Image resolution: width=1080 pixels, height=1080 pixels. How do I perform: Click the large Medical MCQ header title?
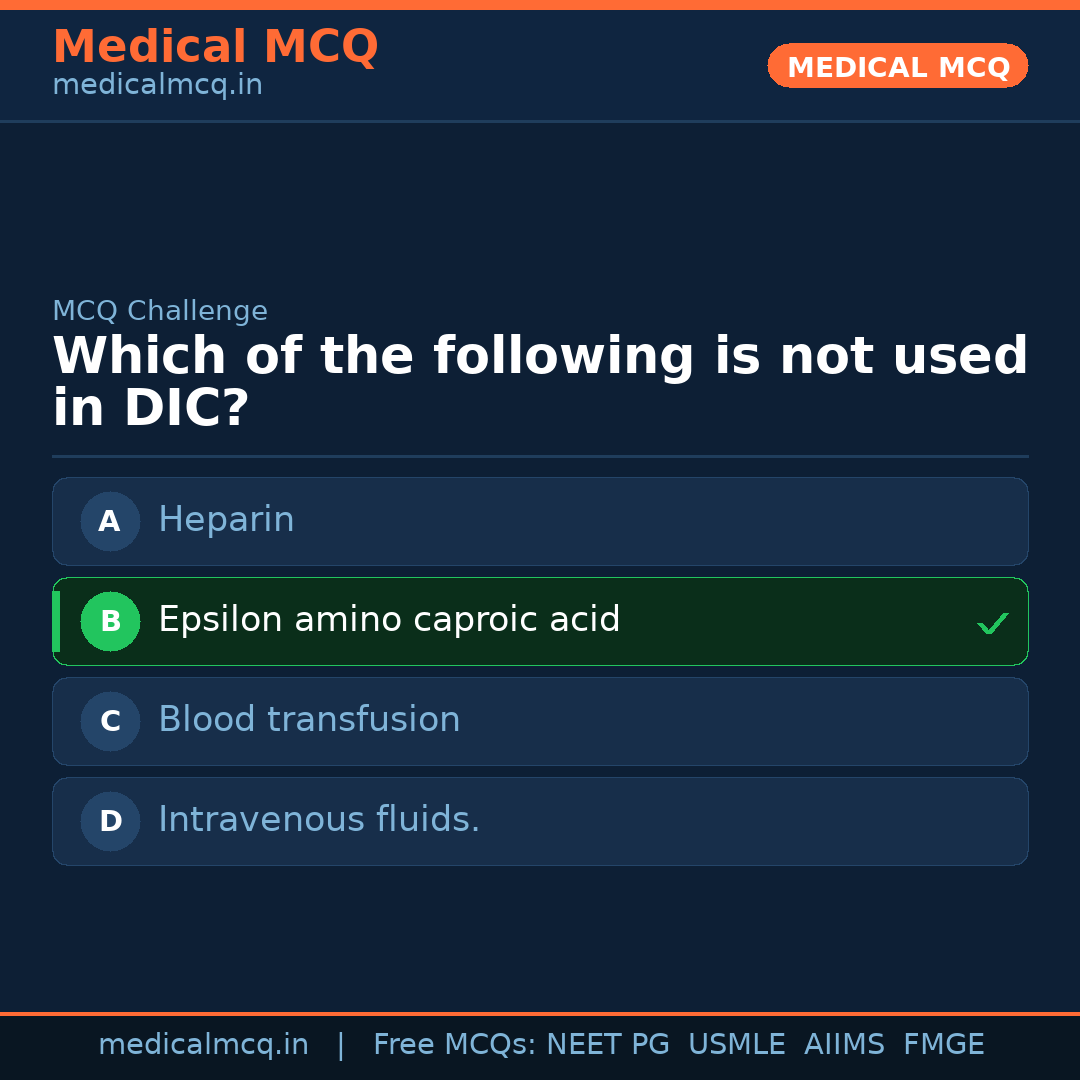[215, 47]
